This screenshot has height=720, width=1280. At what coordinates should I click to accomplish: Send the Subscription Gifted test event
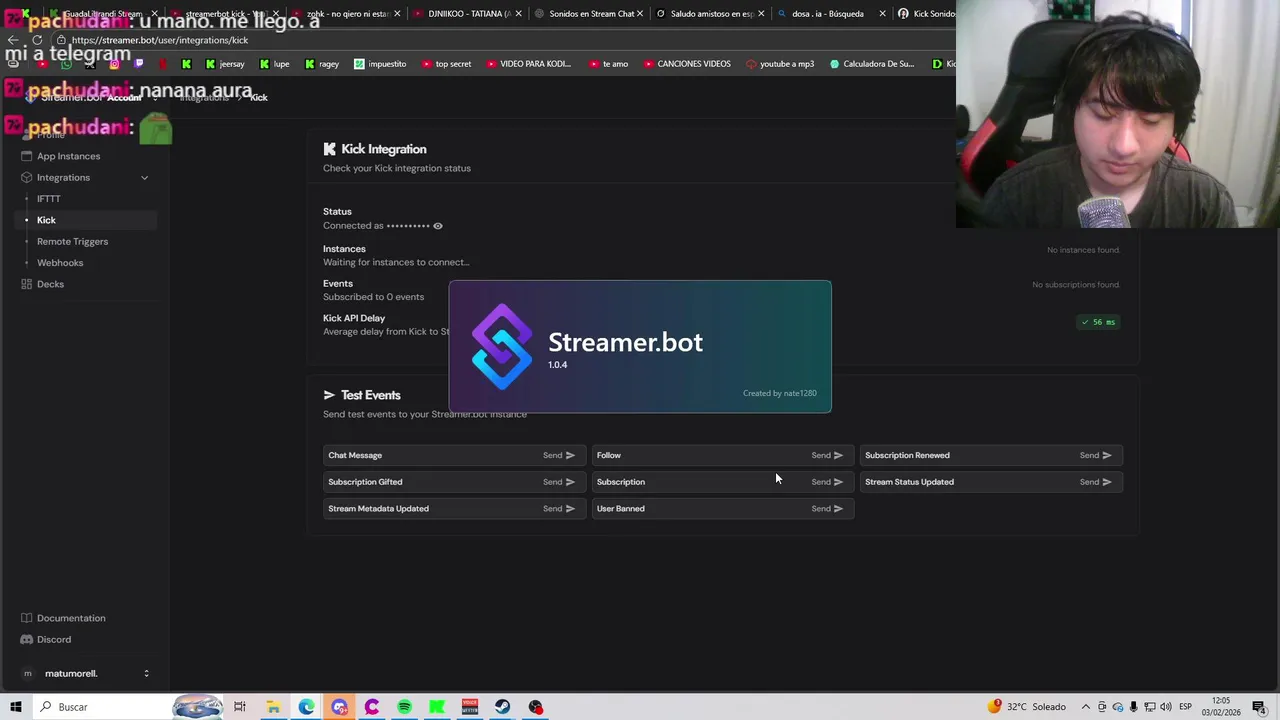point(559,482)
